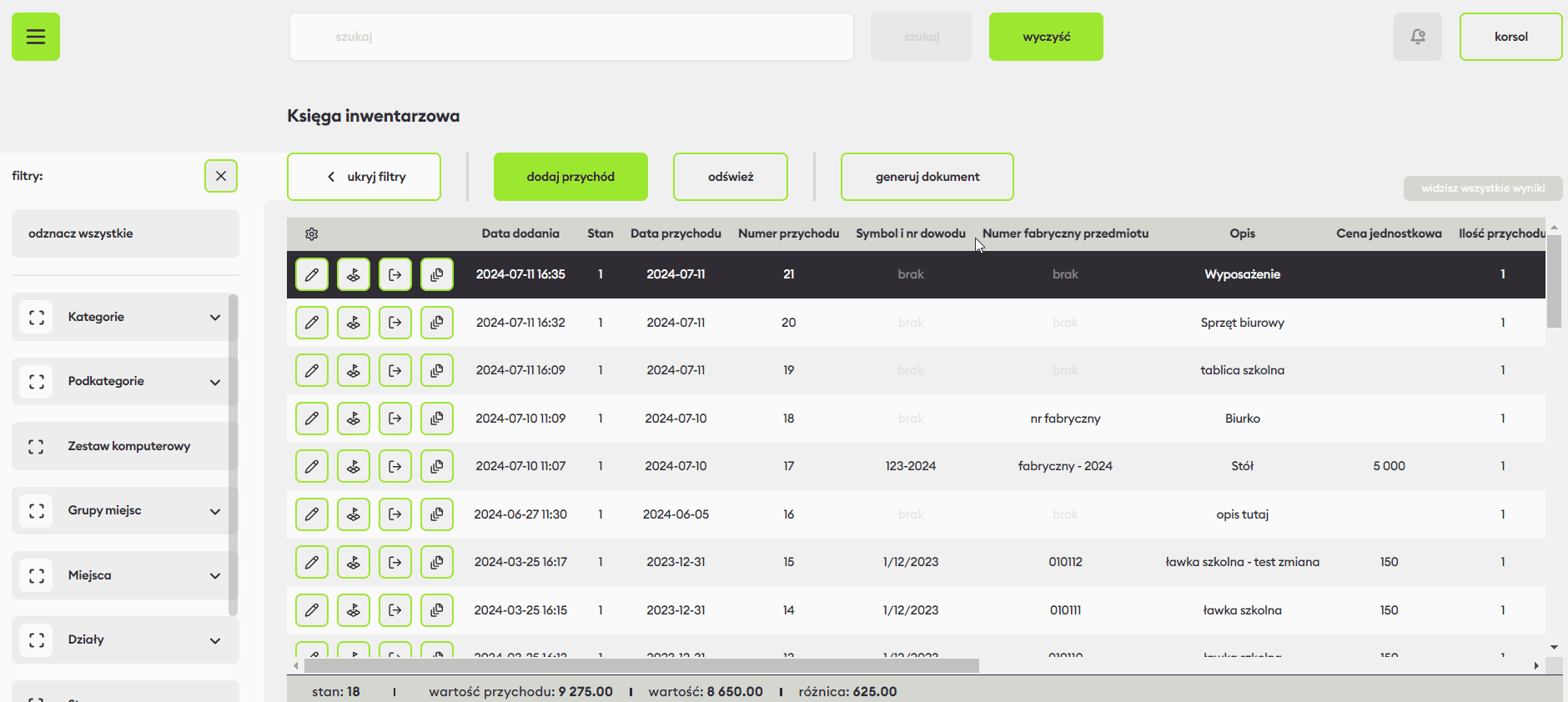Open the hamburger main menu
The width and height of the screenshot is (1568, 702).
tap(36, 37)
